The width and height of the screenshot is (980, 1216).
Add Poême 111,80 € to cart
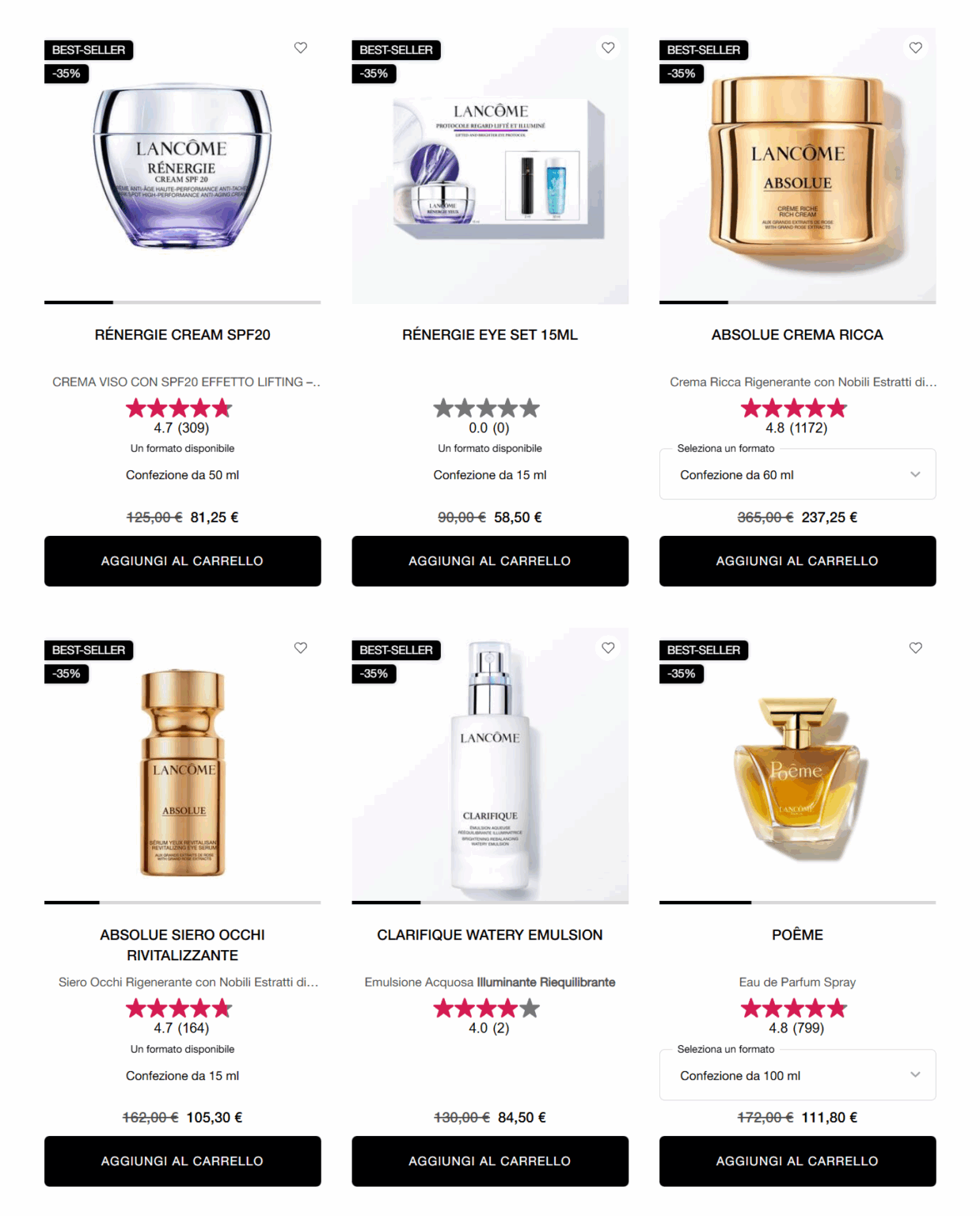click(797, 1161)
